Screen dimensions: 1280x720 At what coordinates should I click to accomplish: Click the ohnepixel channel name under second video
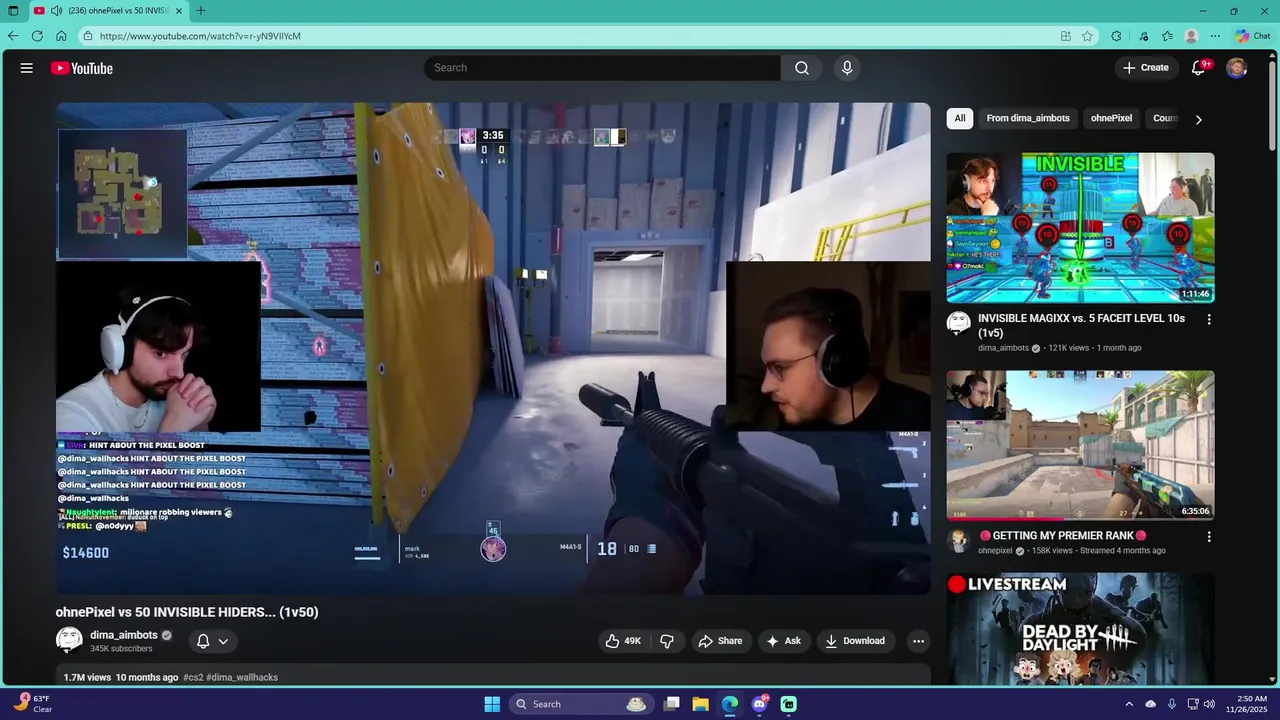996,551
